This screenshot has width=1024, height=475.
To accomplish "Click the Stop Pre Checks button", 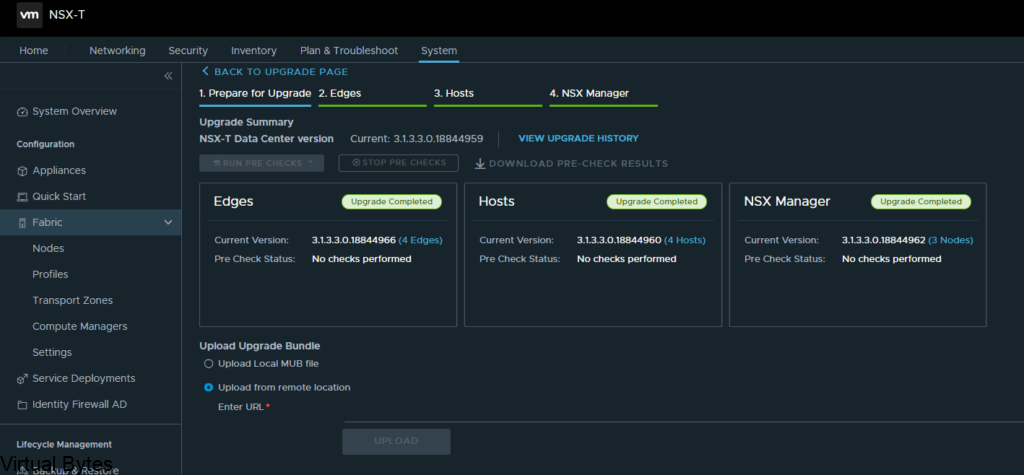I will click(x=398, y=163).
